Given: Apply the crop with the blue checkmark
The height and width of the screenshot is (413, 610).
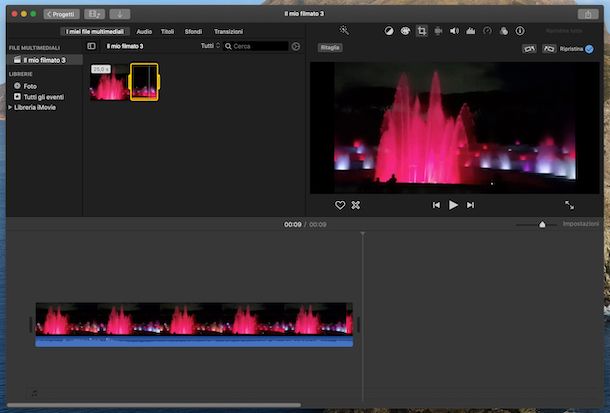Looking at the screenshot, I should (589, 49).
